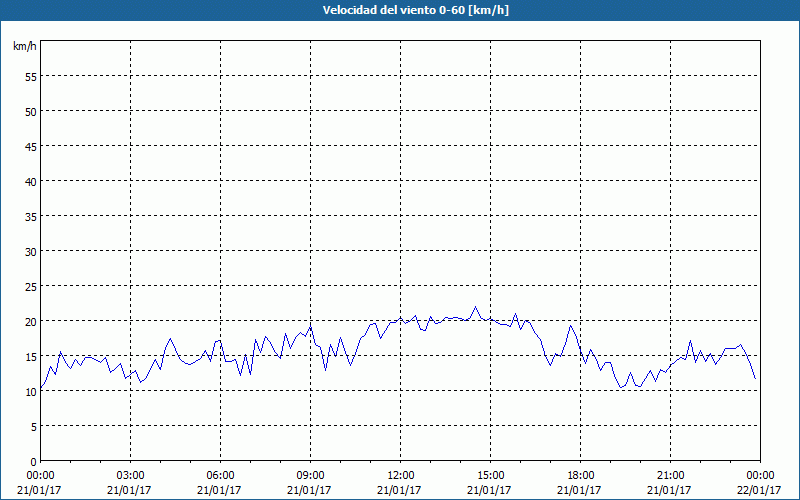Select the 5 y-axis label
Viewport: 800px width, 500px height.
point(34,427)
